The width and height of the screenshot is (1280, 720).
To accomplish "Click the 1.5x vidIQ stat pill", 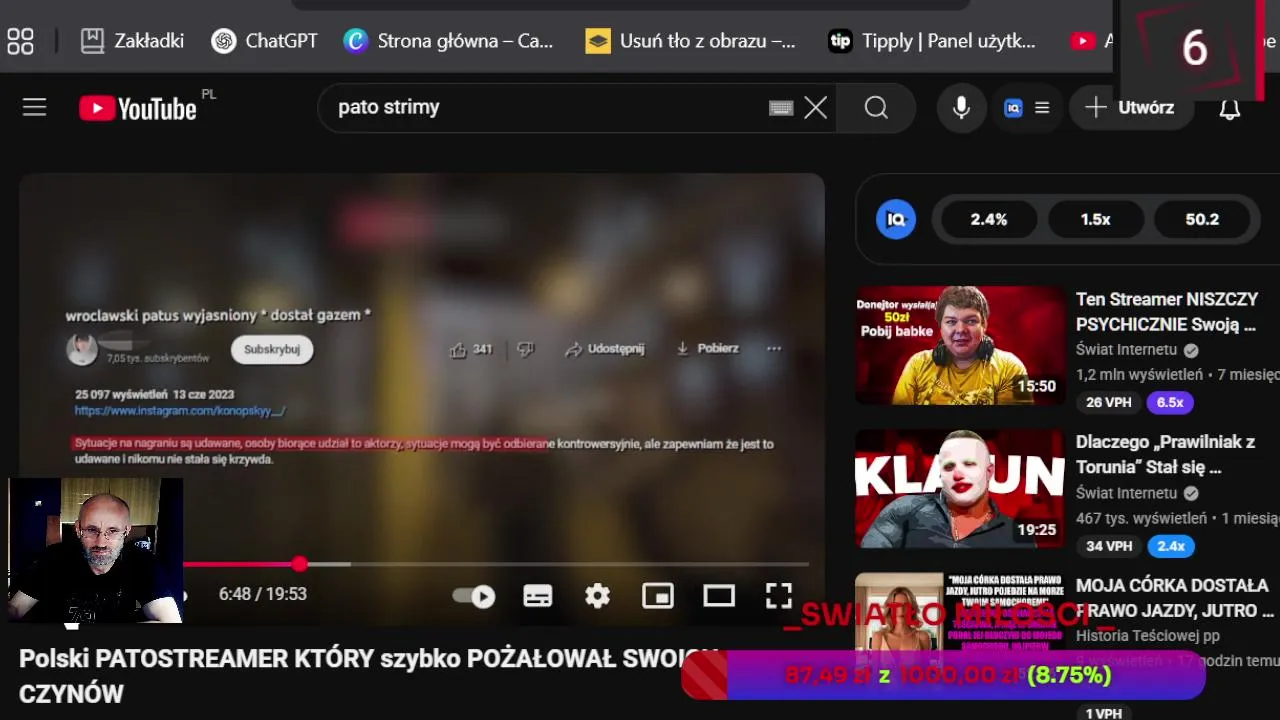I will pyautogui.click(x=1095, y=219).
